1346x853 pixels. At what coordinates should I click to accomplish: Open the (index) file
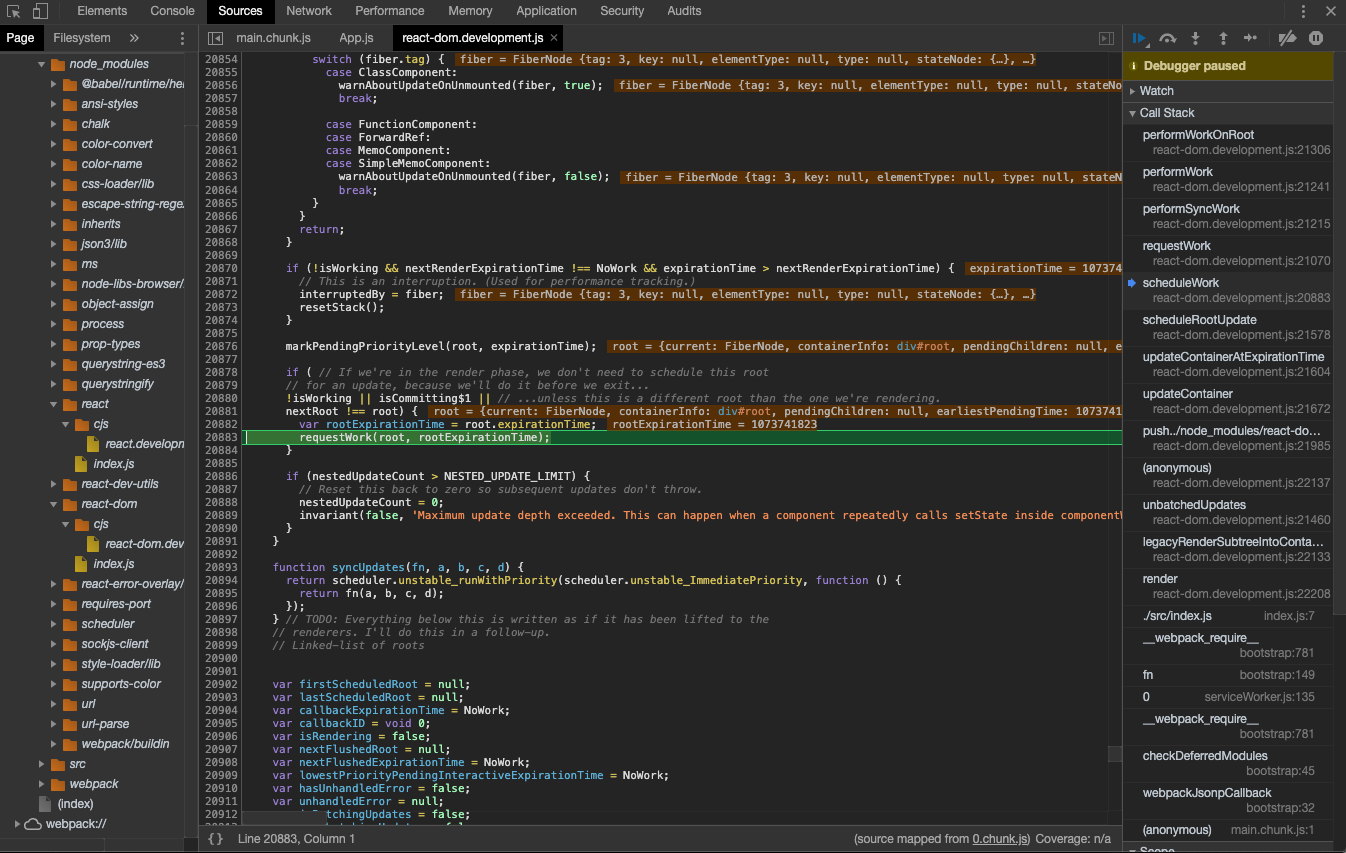(x=75, y=804)
